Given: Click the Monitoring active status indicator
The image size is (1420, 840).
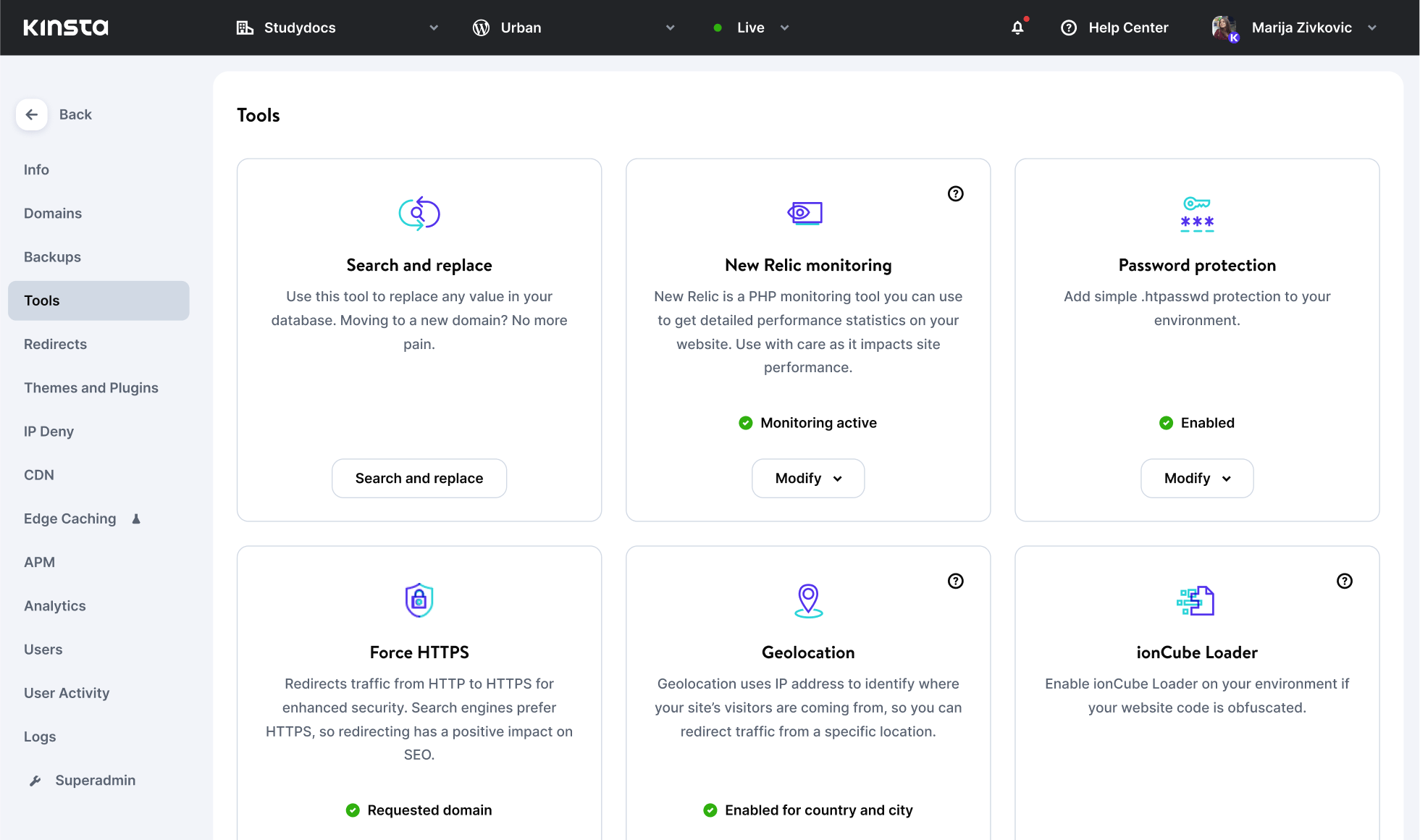Looking at the screenshot, I should (807, 423).
